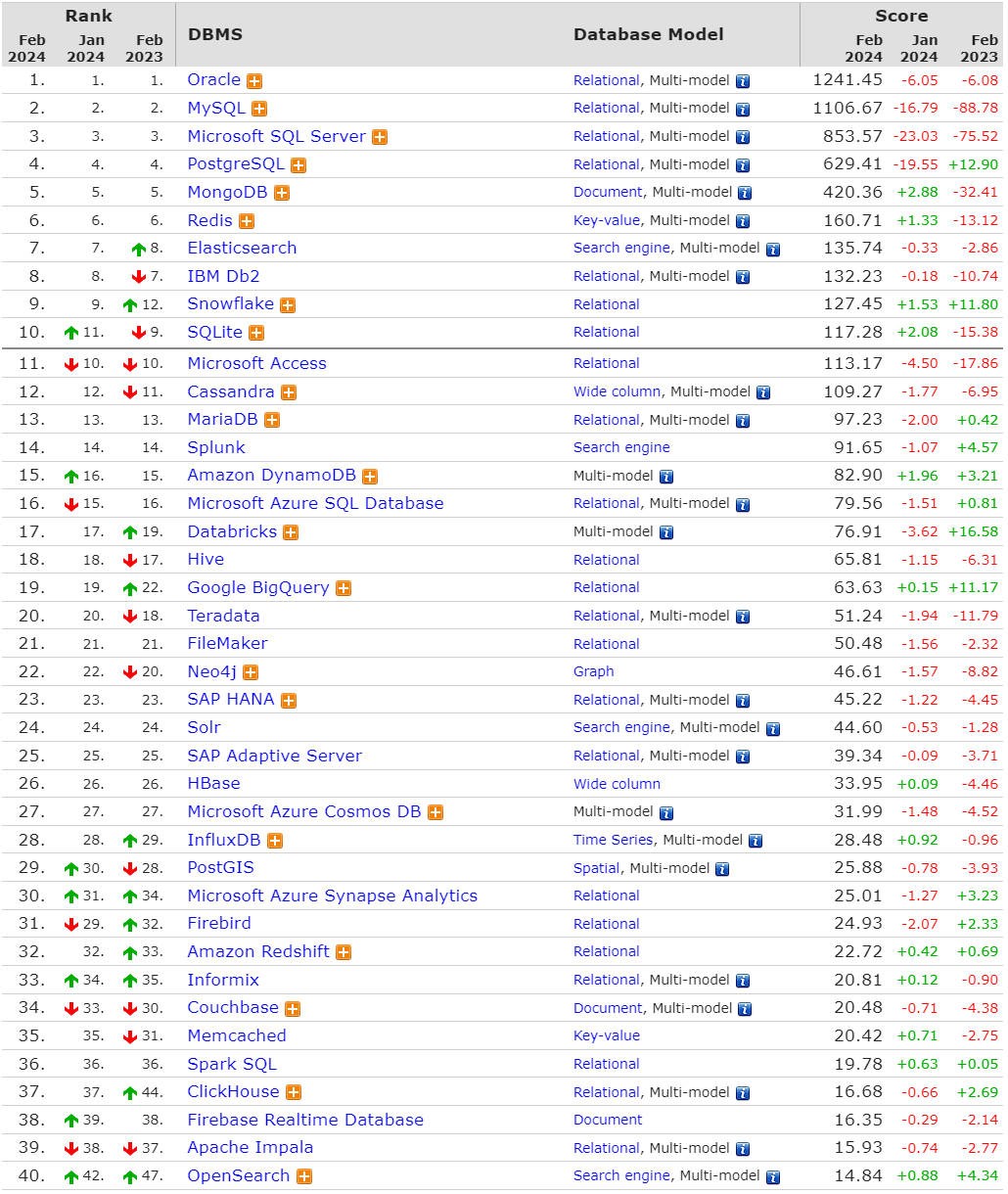This screenshot has height=1194, width=1008.
Task: Open the Informix link
Action: [224, 980]
